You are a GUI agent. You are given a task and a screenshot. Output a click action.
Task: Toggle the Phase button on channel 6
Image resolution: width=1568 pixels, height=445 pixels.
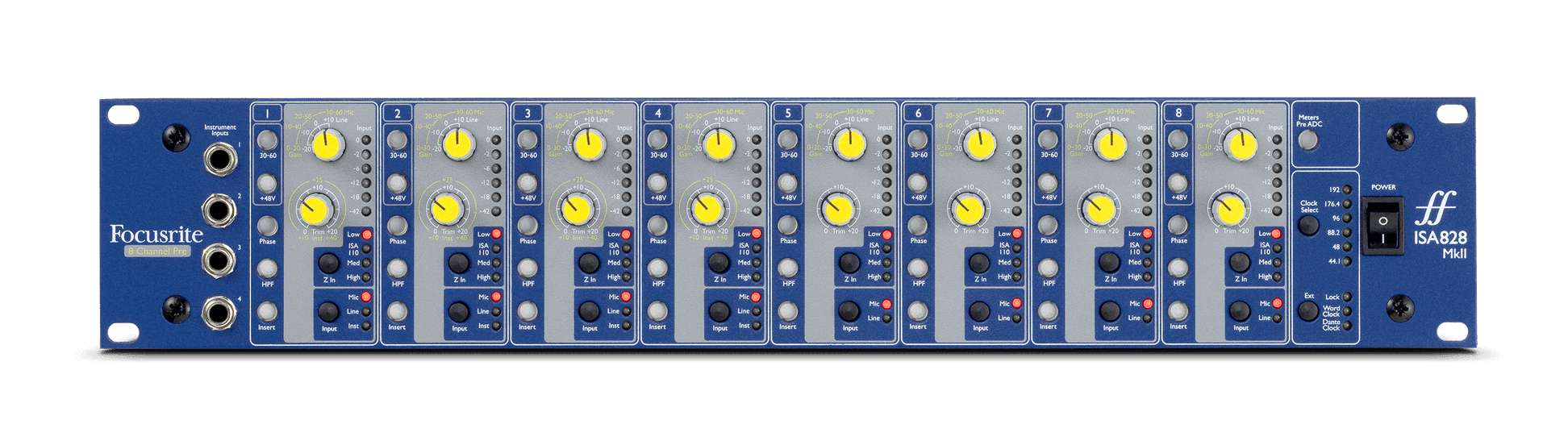(918, 226)
